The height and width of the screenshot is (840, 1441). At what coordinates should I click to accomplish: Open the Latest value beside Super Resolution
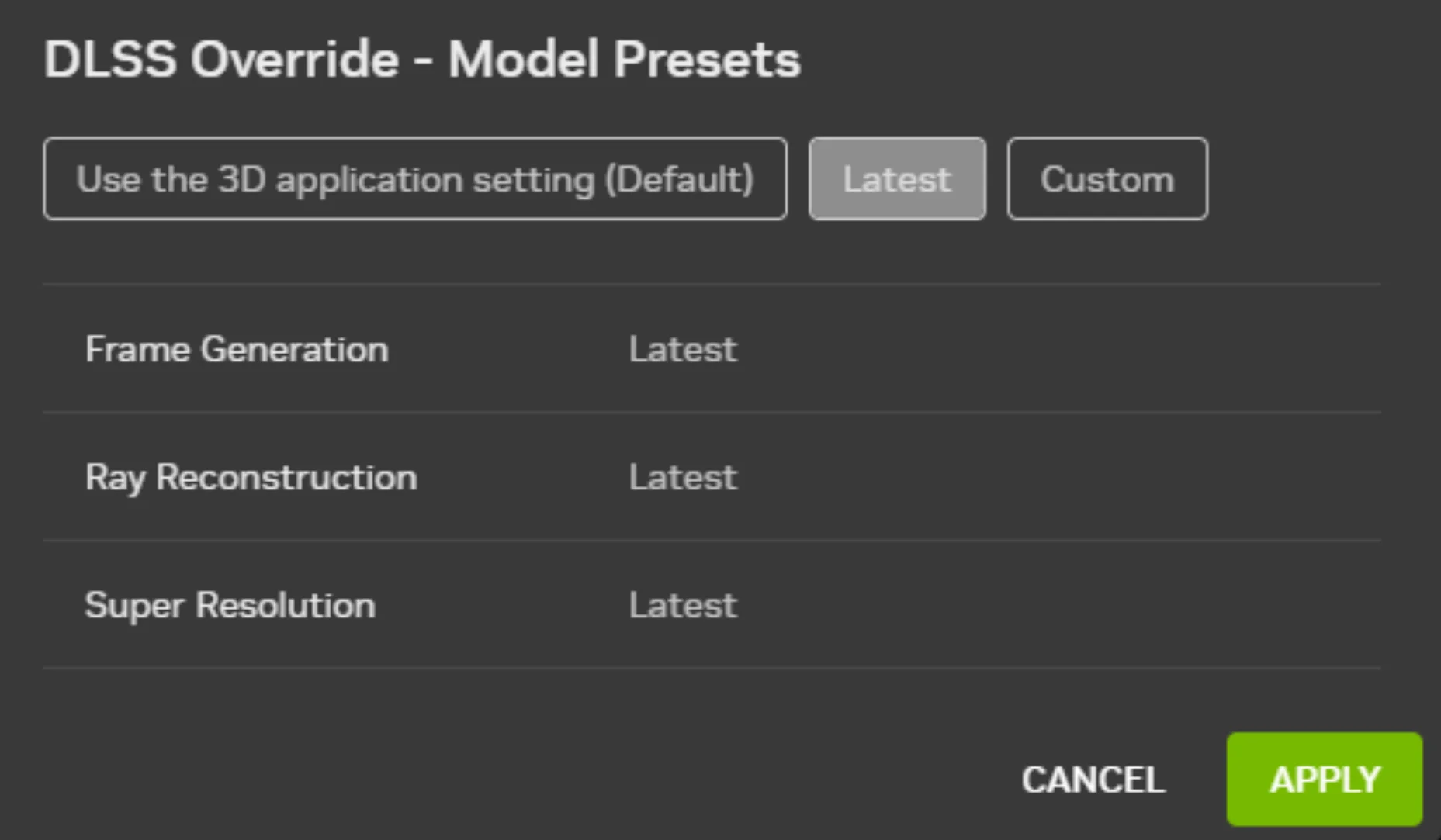pyautogui.click(x=682, y=605)
